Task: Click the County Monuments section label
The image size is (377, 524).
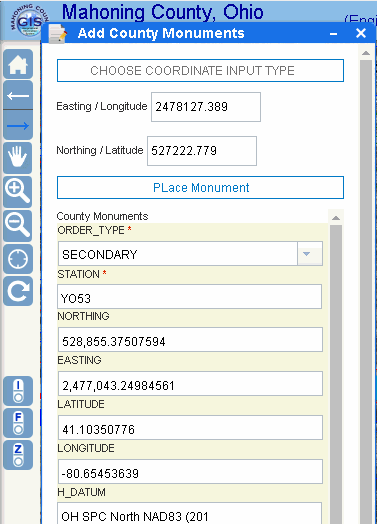Action: (x=102, y=216)
